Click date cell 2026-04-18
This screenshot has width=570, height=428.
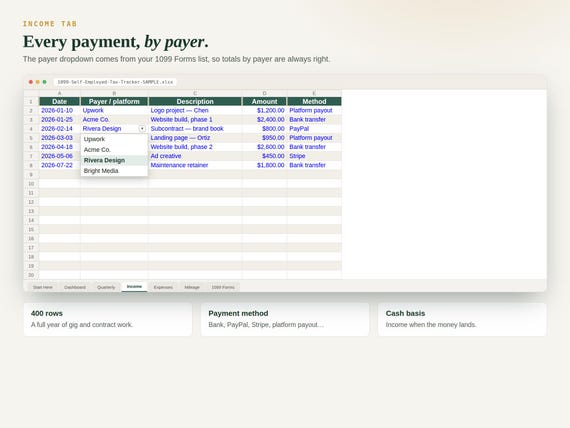(59, 147)
